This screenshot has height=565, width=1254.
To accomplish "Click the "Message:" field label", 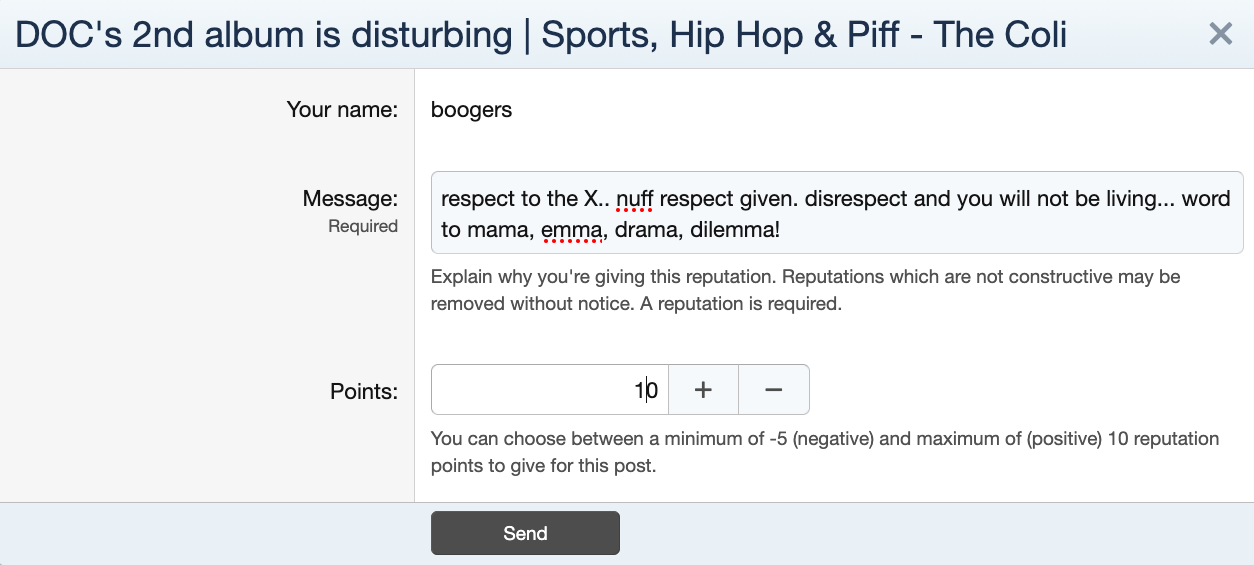I will pos(350,199).
